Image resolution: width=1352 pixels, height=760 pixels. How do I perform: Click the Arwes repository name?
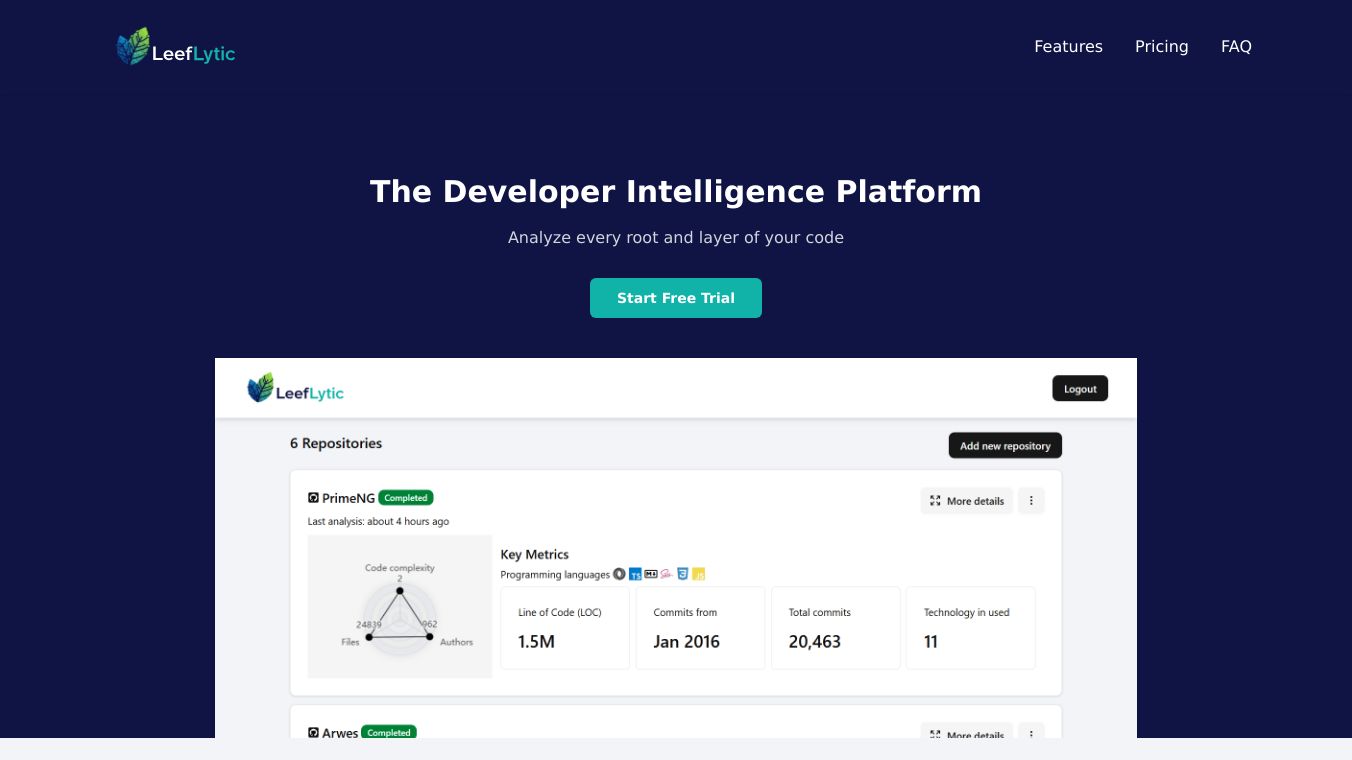point(340,733)
